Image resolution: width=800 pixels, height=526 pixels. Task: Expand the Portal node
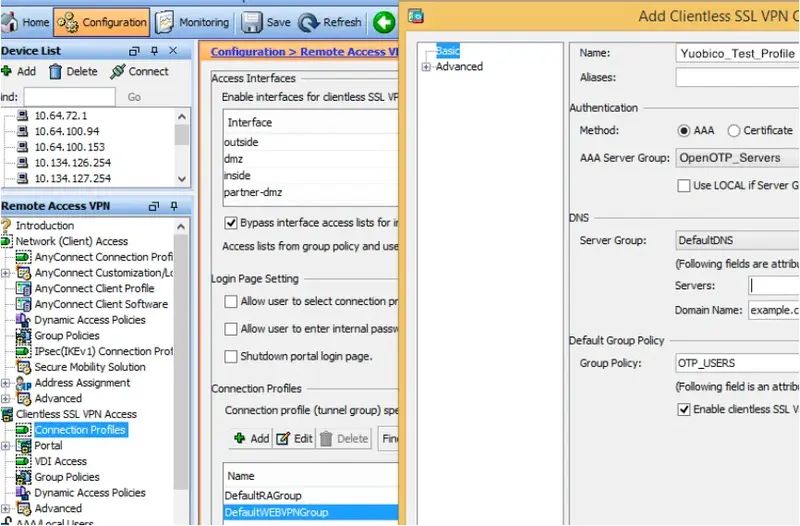[x=6, y=446]
